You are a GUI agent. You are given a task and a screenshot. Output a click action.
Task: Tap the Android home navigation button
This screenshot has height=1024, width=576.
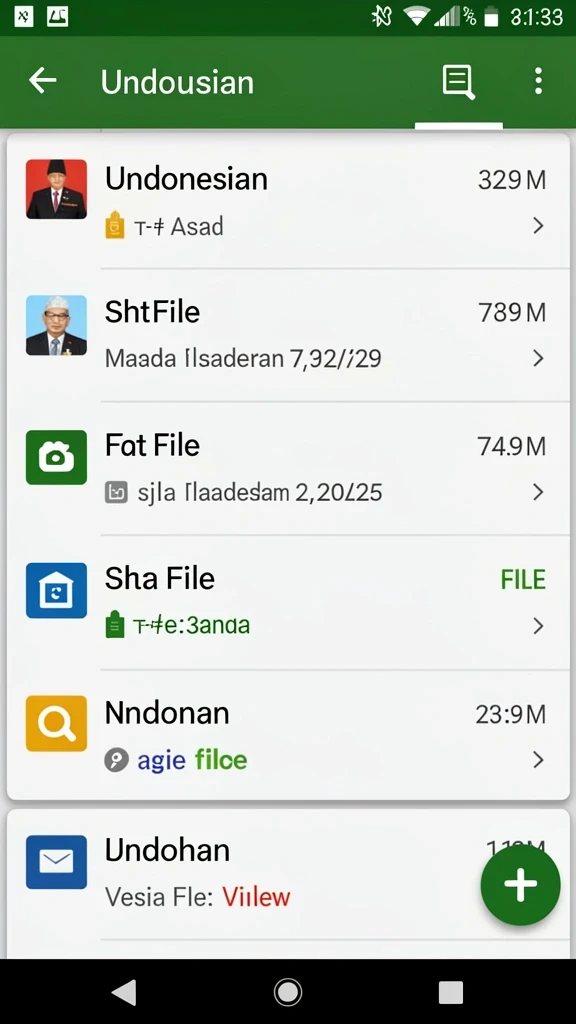point(288,992)
